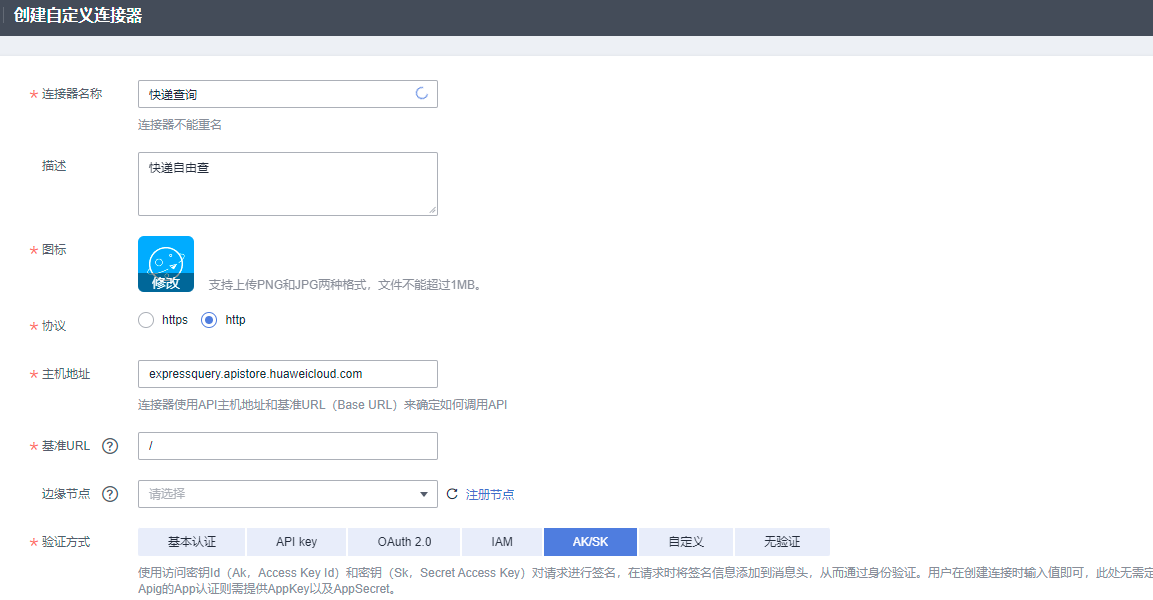Choose the 基本认证 authentication tab
Image resolution: width=1153 pixels, height=600 pixels.
pos(191,542)
